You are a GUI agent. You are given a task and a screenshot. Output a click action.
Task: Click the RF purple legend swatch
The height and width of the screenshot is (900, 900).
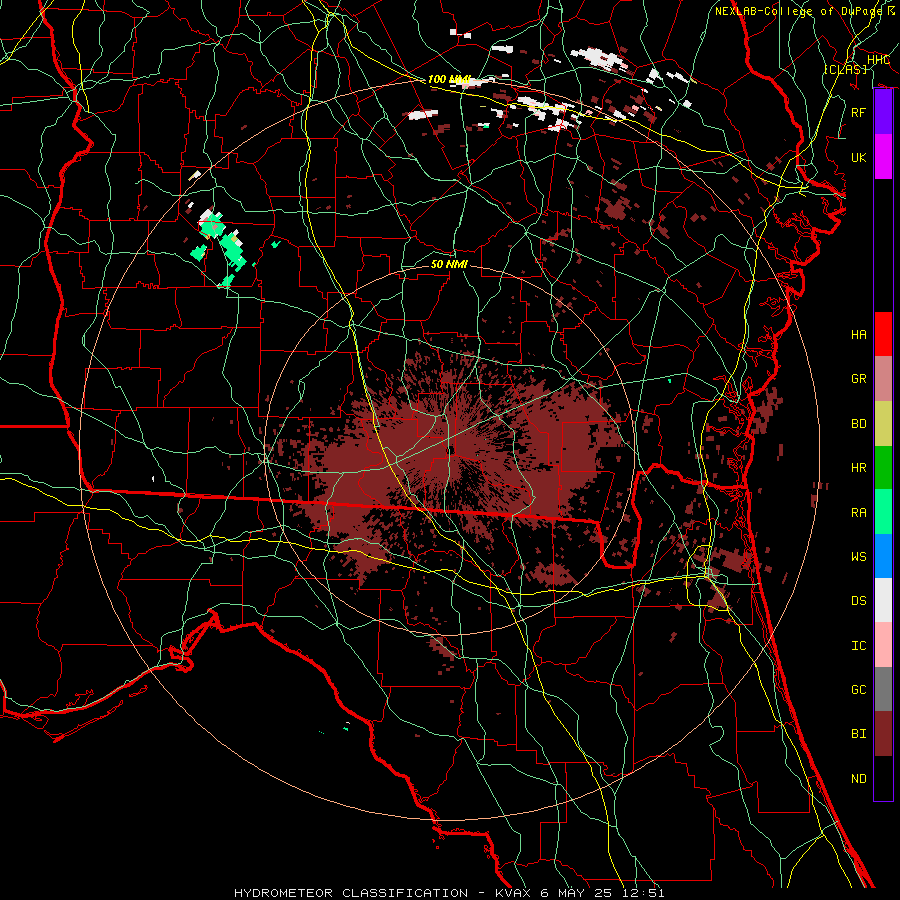(883, 112)
